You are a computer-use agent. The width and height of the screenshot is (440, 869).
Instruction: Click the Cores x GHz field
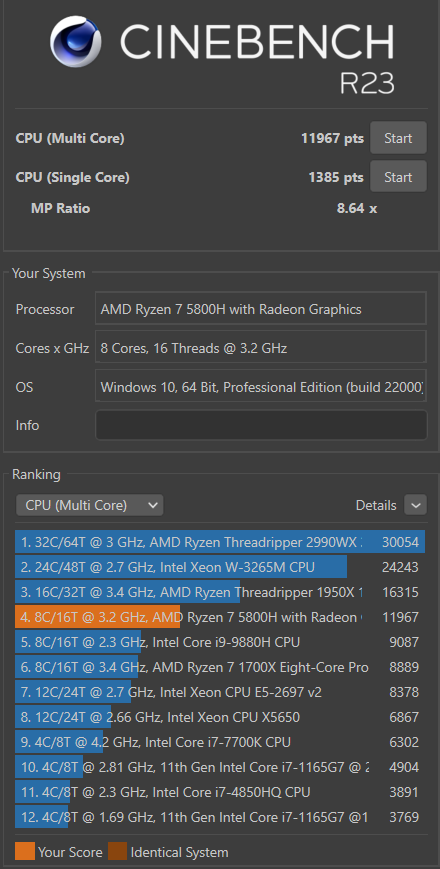pyautogui.click(x=261, y=347)
